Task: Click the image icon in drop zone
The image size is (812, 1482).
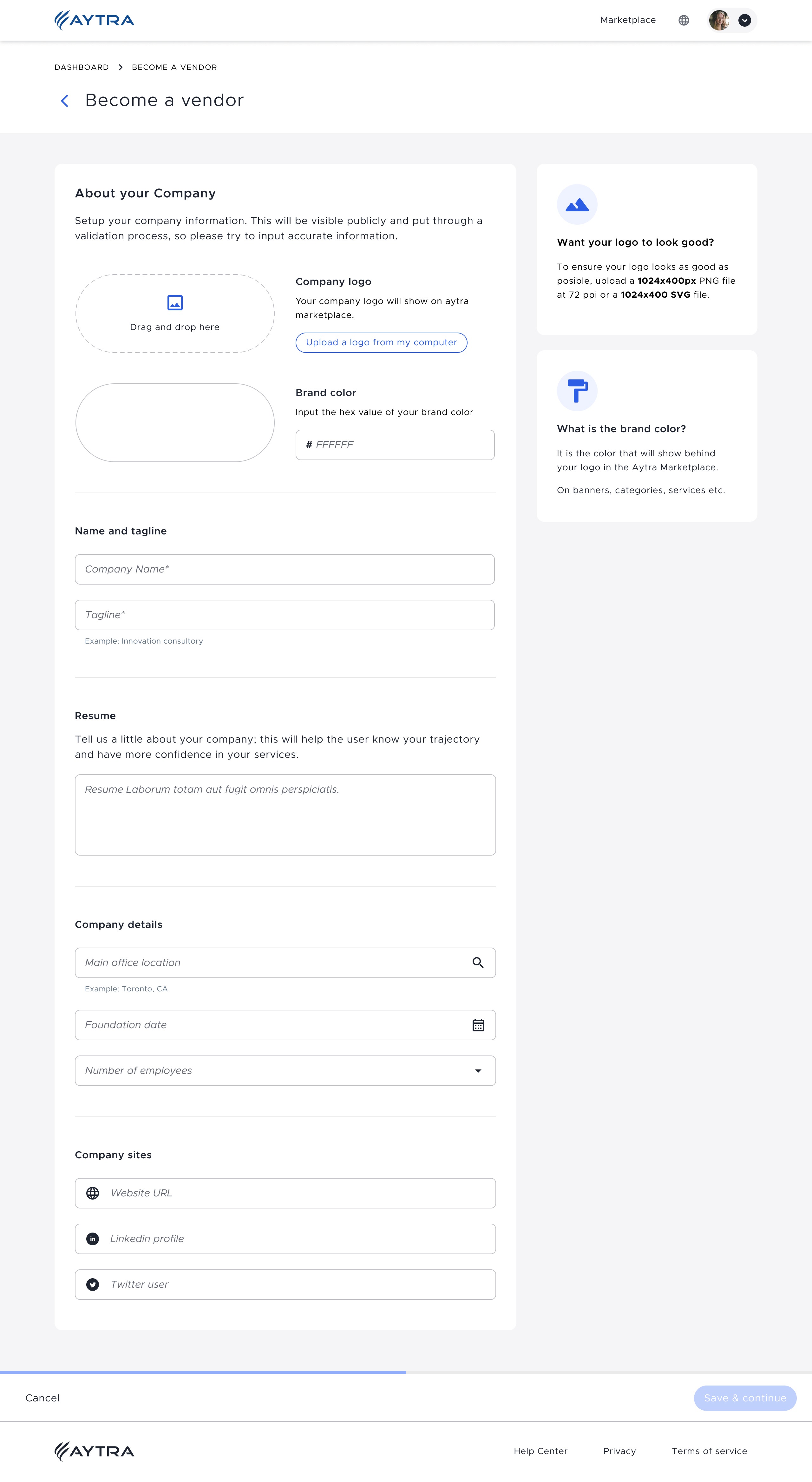Action: (175, 303)
